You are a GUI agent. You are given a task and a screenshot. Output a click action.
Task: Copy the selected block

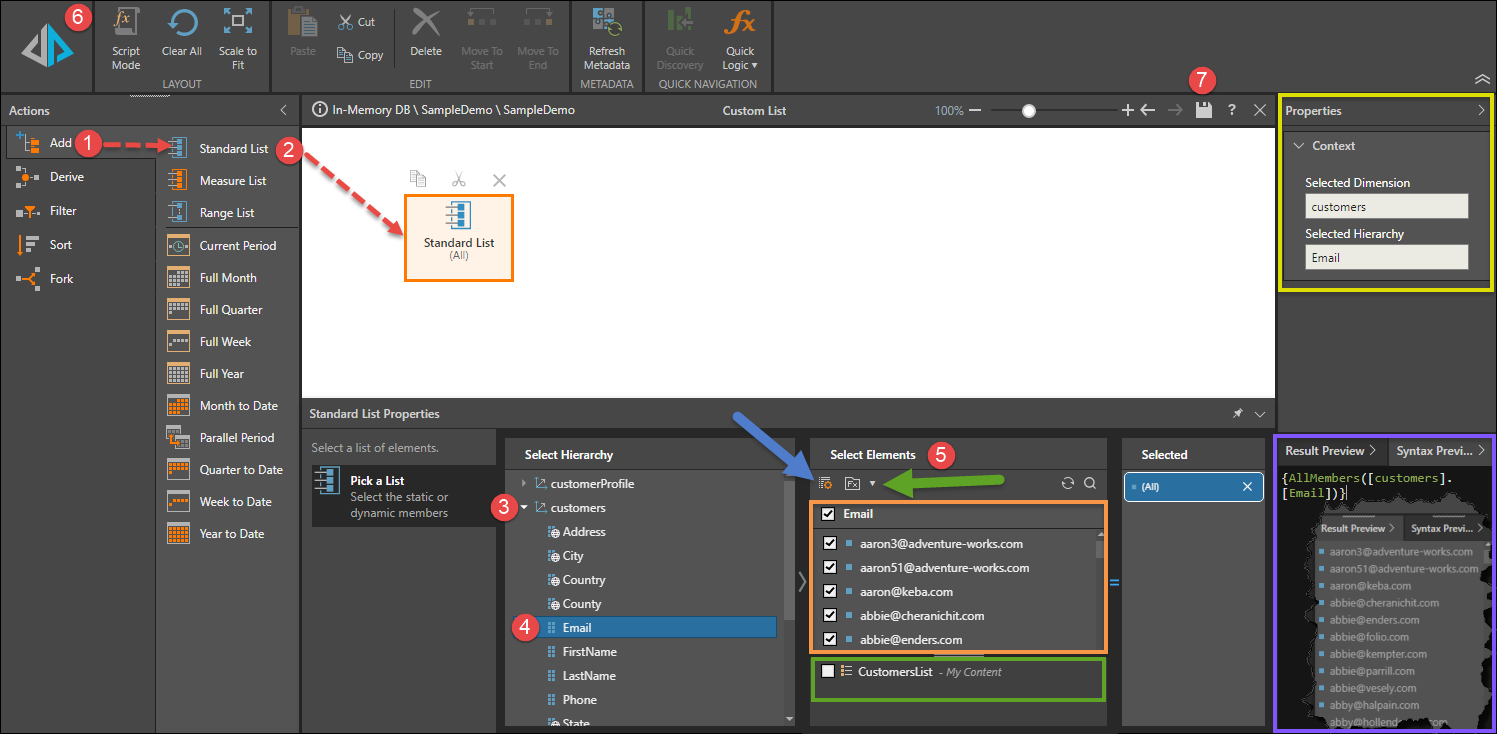pyautogui.click(x=360, y=55)
